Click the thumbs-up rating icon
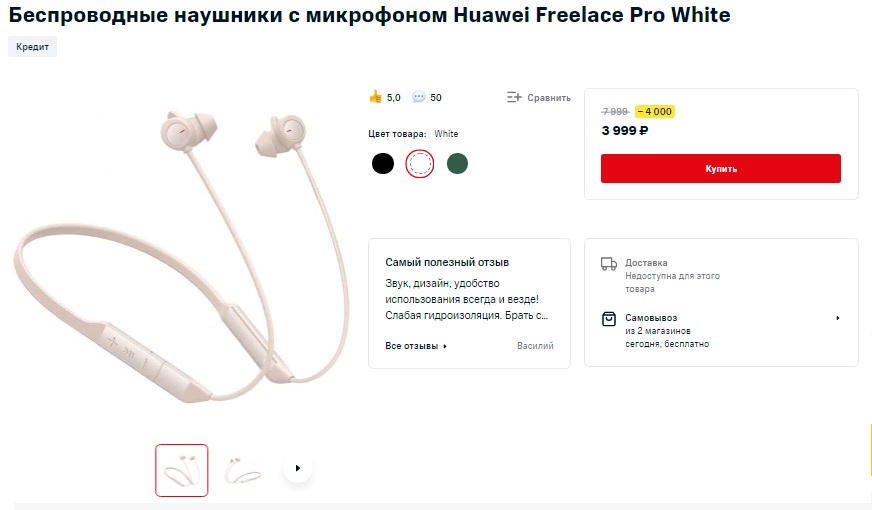Viewport: 872px width, 510px height. (x=375, y=97)
